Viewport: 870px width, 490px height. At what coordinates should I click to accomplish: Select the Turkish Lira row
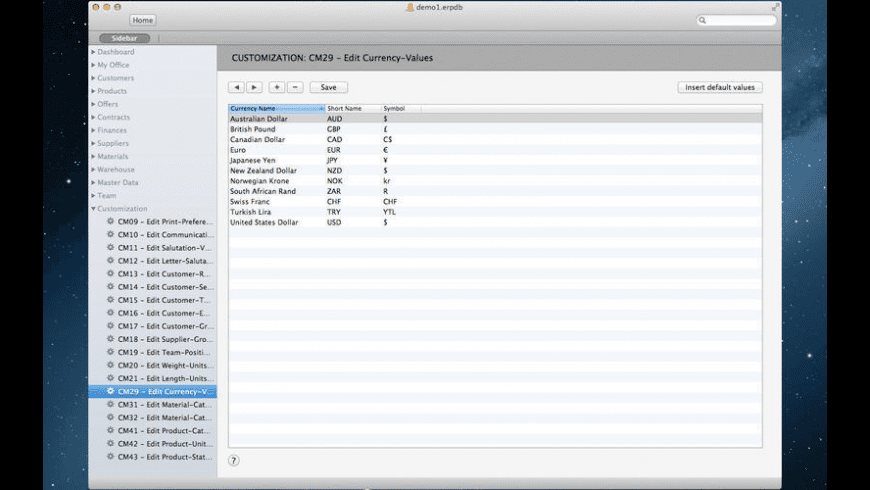point(495,212)
